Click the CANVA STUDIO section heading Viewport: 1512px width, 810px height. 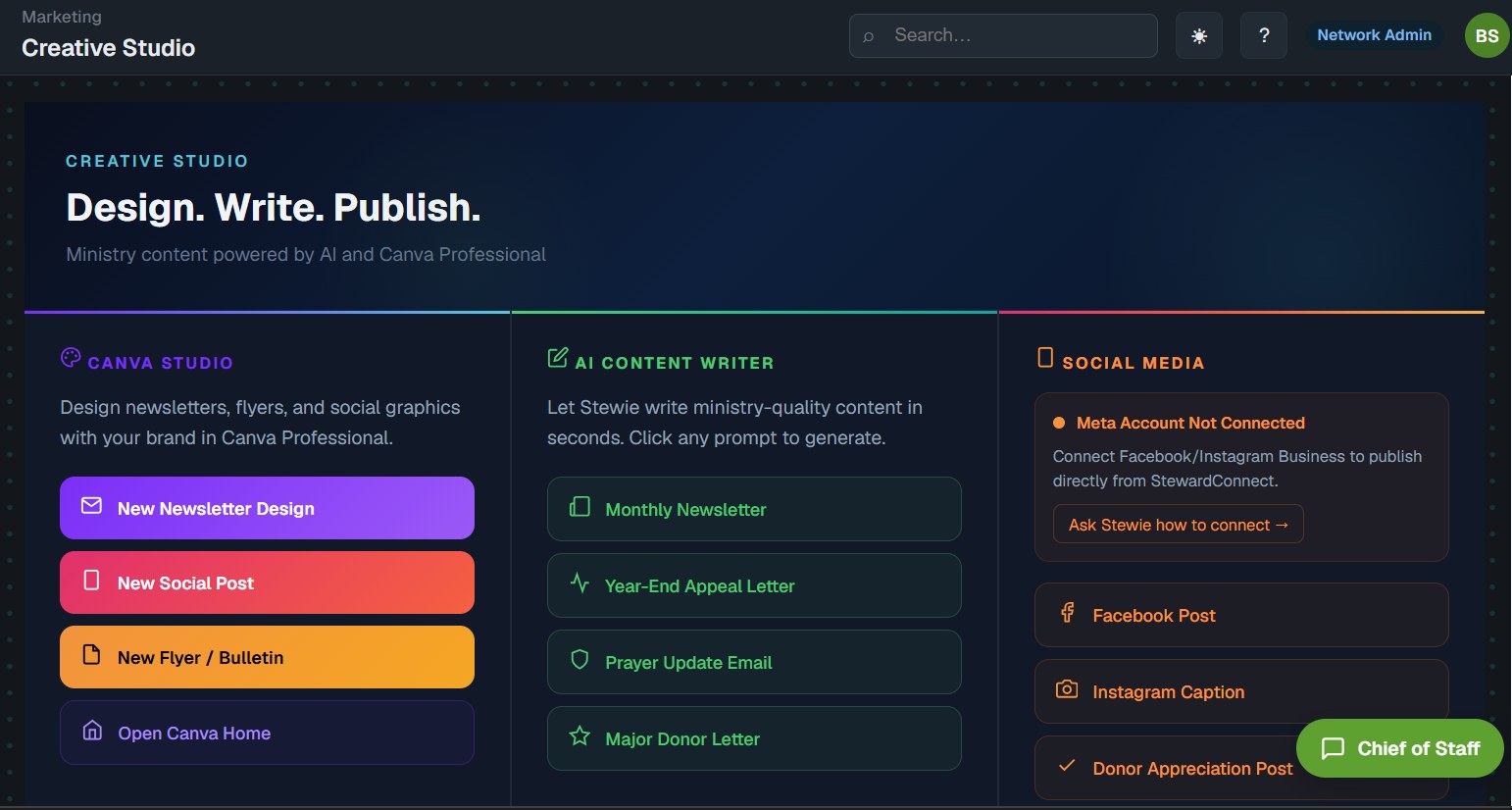pyautogui.click(x=161, y=363)
